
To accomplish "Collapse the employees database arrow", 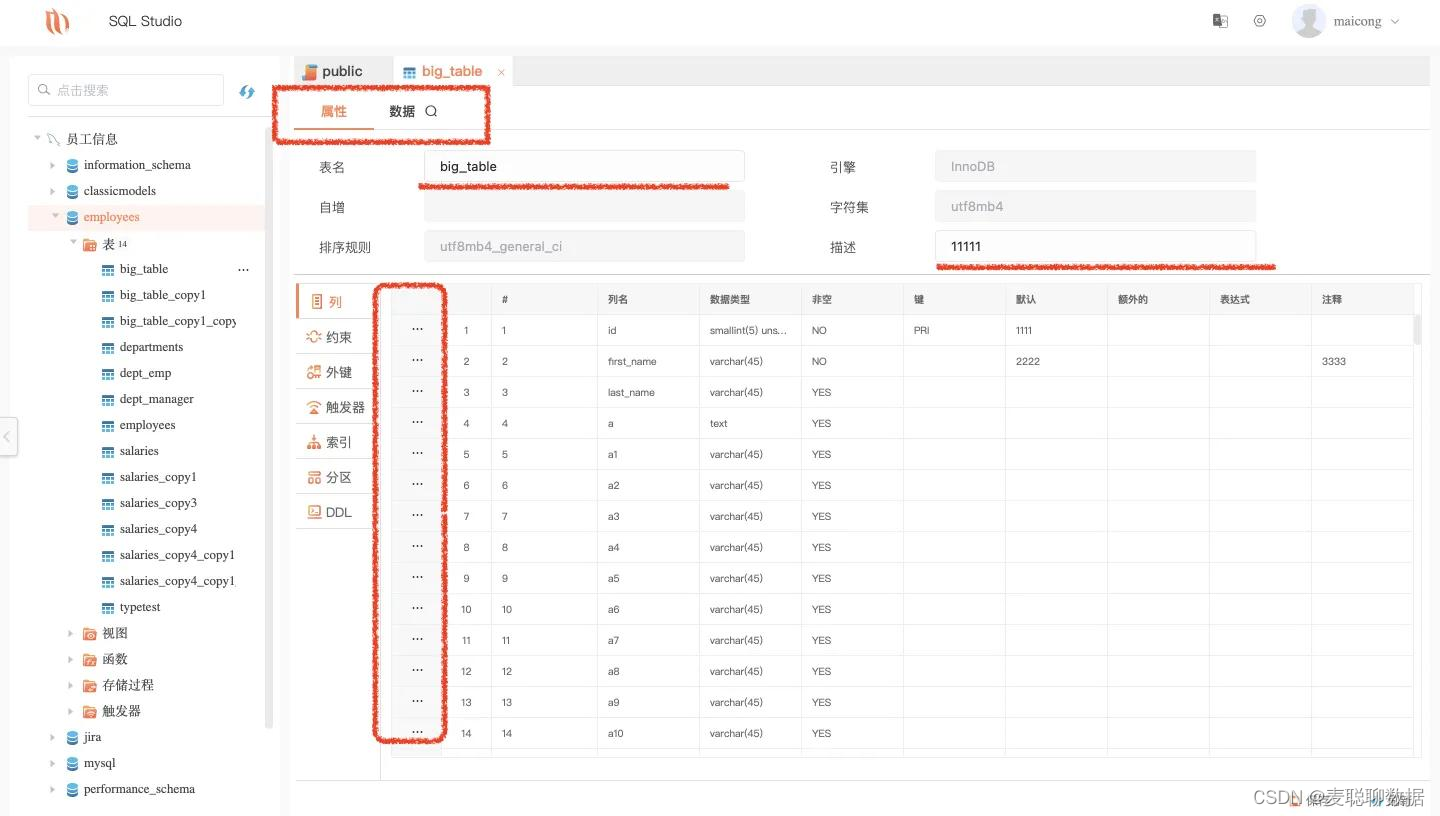I will point(55,216).
